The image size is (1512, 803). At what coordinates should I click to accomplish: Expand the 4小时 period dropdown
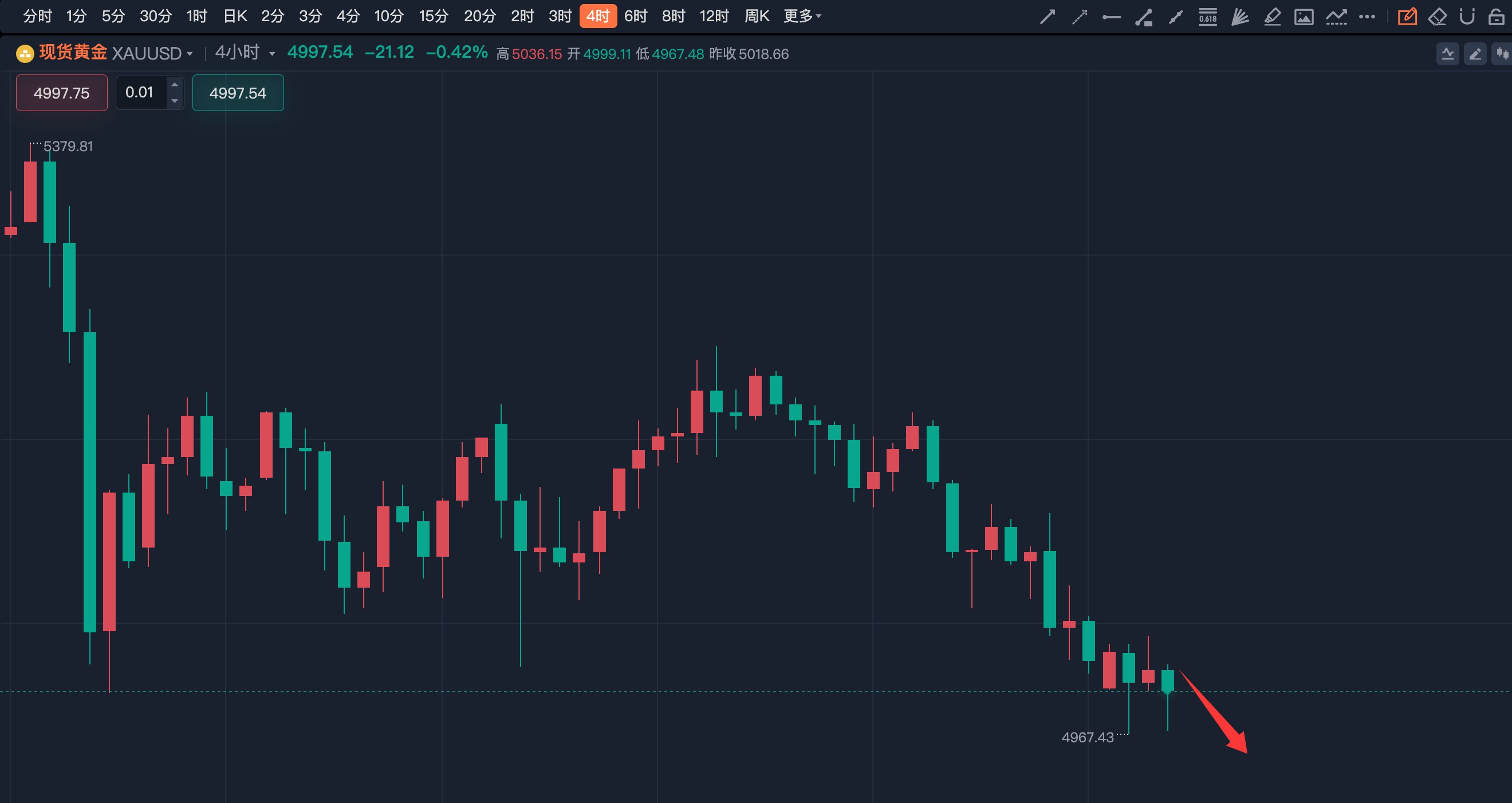272,54
